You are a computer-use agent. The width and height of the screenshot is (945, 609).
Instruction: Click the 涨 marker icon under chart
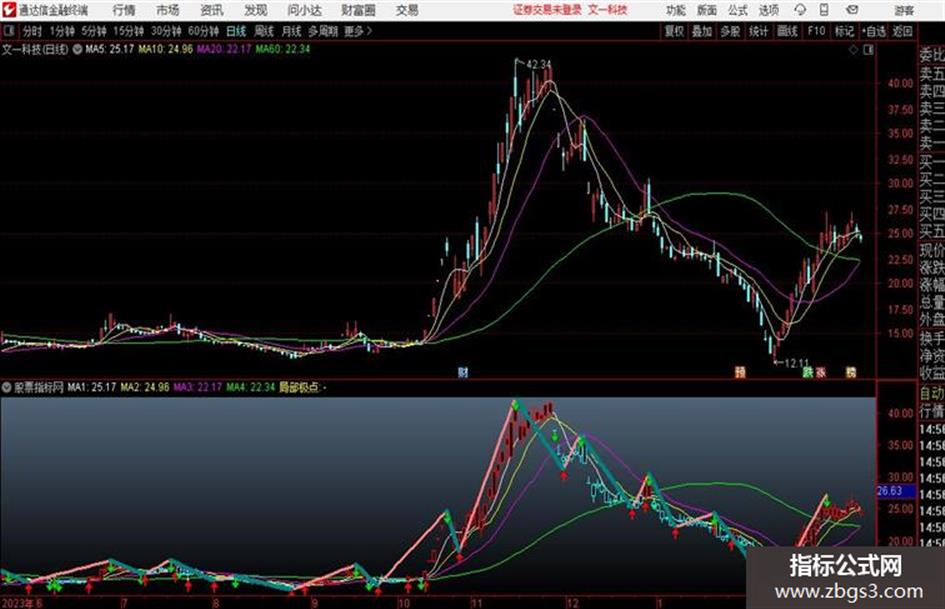[821, 372]
